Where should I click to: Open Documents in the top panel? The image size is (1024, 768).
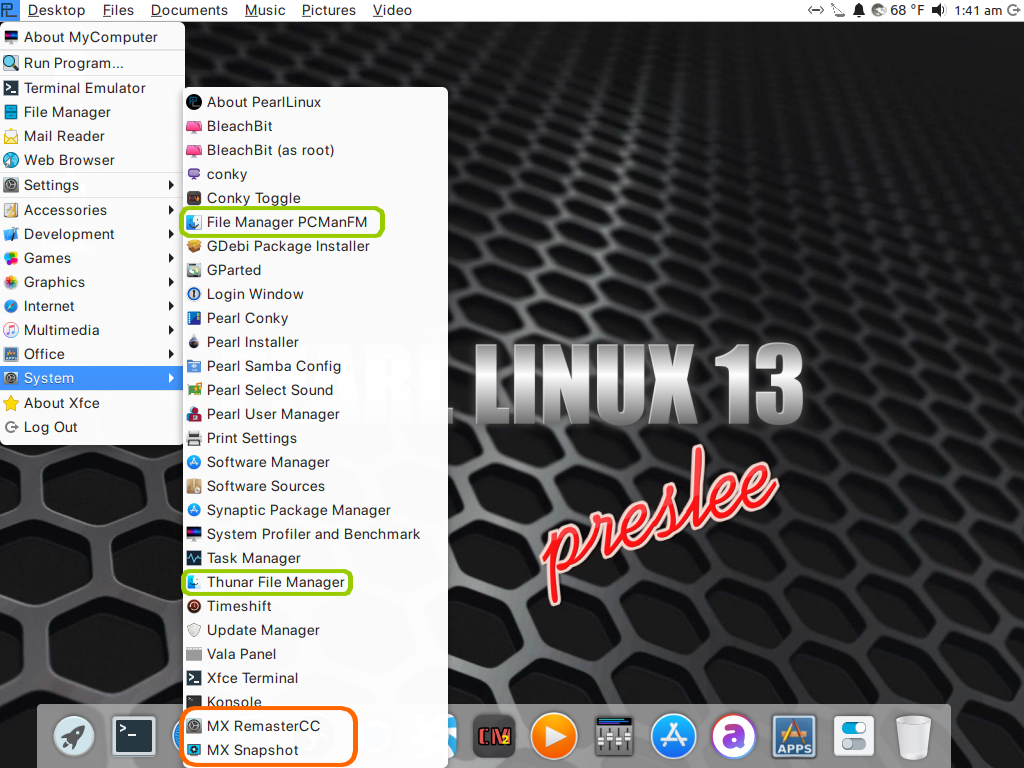pos(189,10)
